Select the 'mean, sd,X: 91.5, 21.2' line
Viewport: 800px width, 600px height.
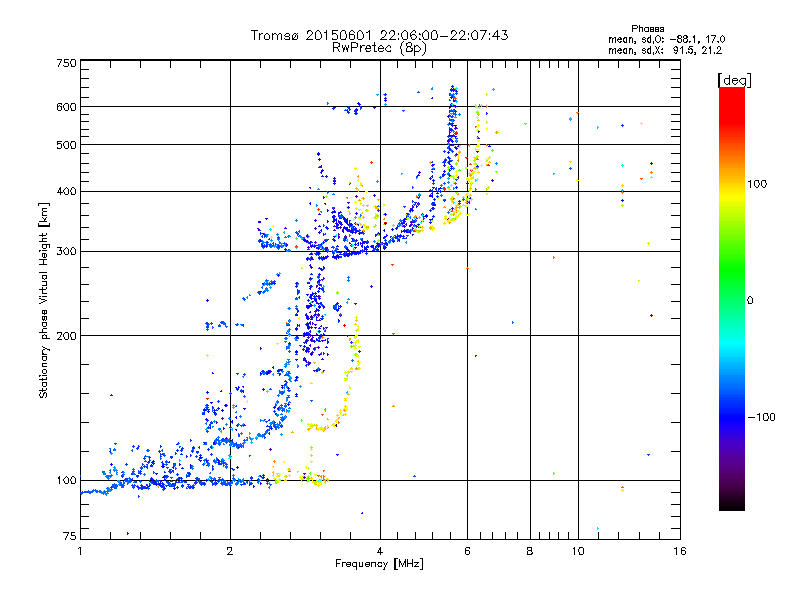(665, 50)
